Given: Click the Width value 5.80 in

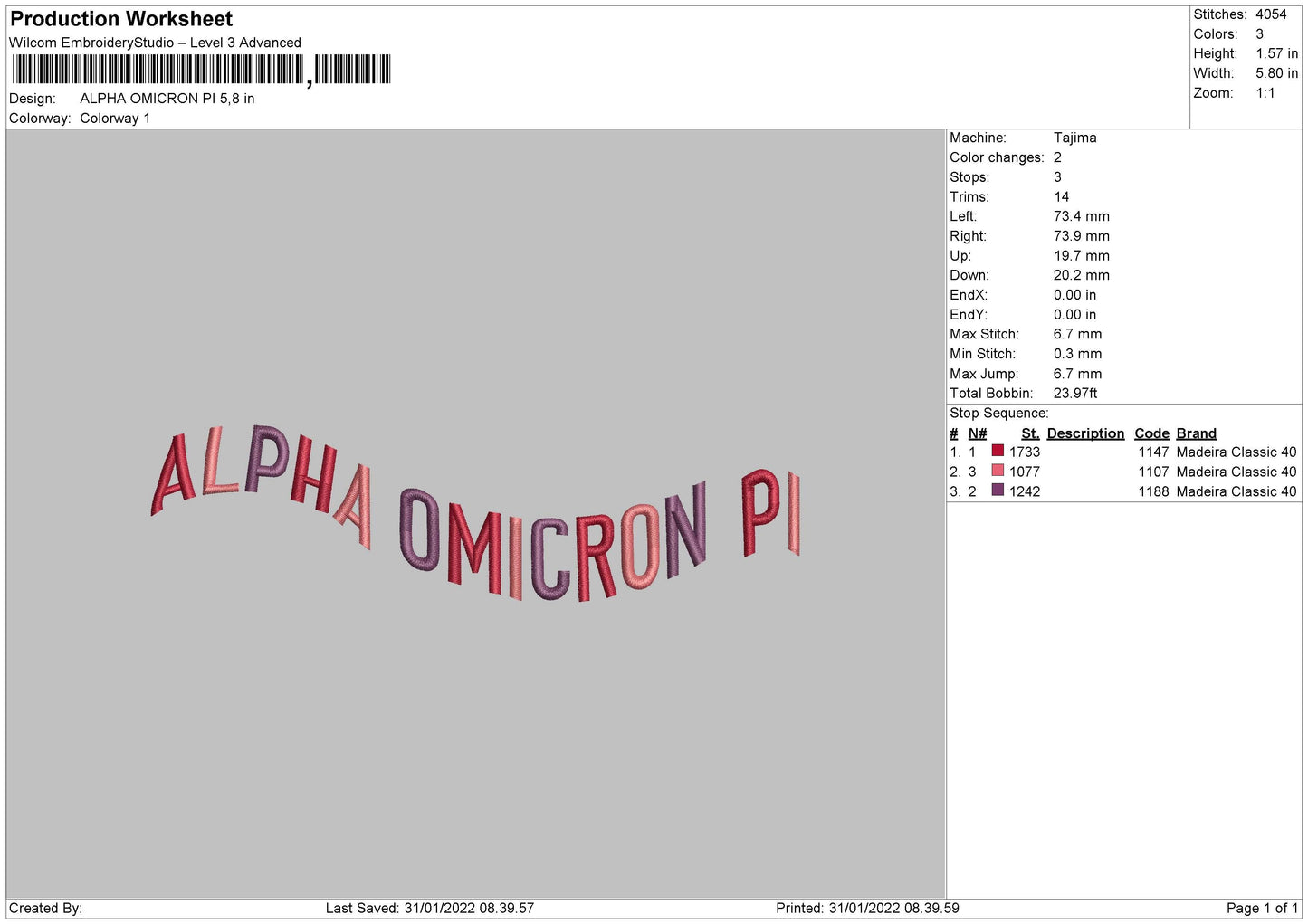Looking at the screenshot, I should click(x=1276, y=73).
